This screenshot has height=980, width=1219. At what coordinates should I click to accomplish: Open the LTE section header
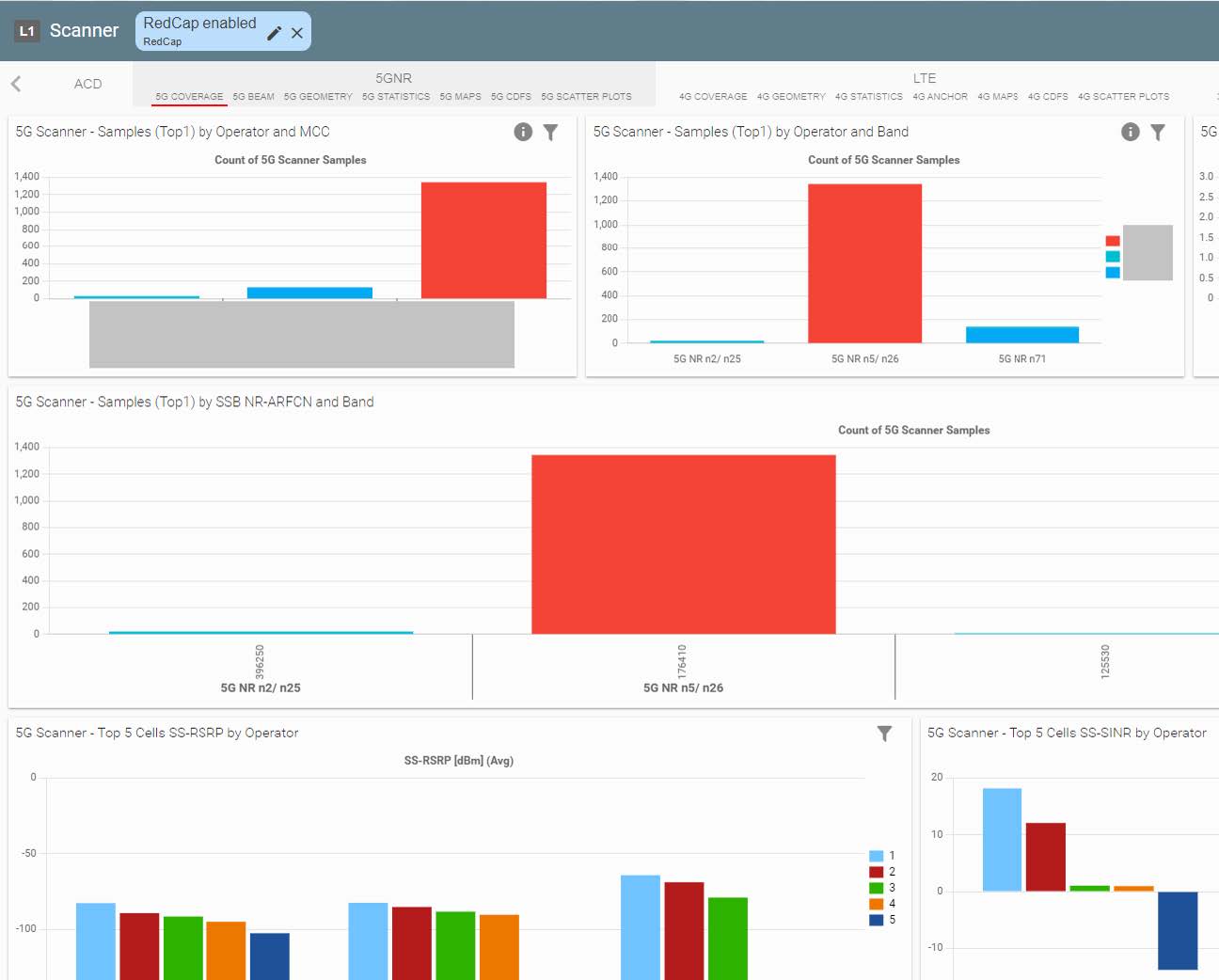click(x=924, y=78)
